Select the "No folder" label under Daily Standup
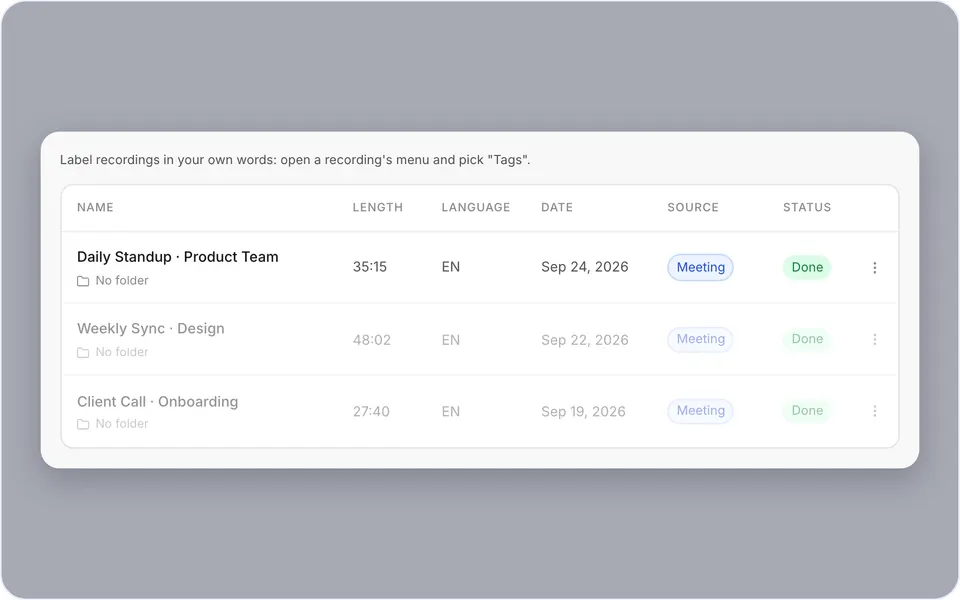Screen dimensions: 960x600 click(122, 280)
